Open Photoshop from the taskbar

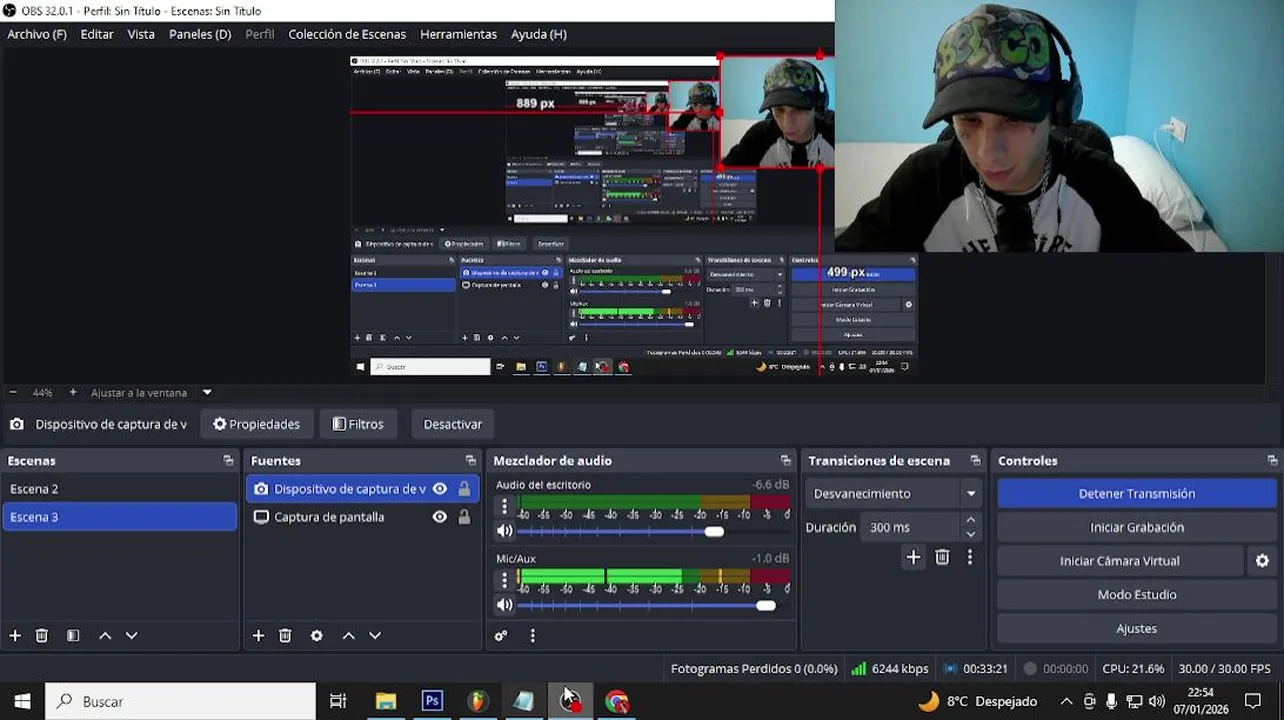tap(432, 701)
